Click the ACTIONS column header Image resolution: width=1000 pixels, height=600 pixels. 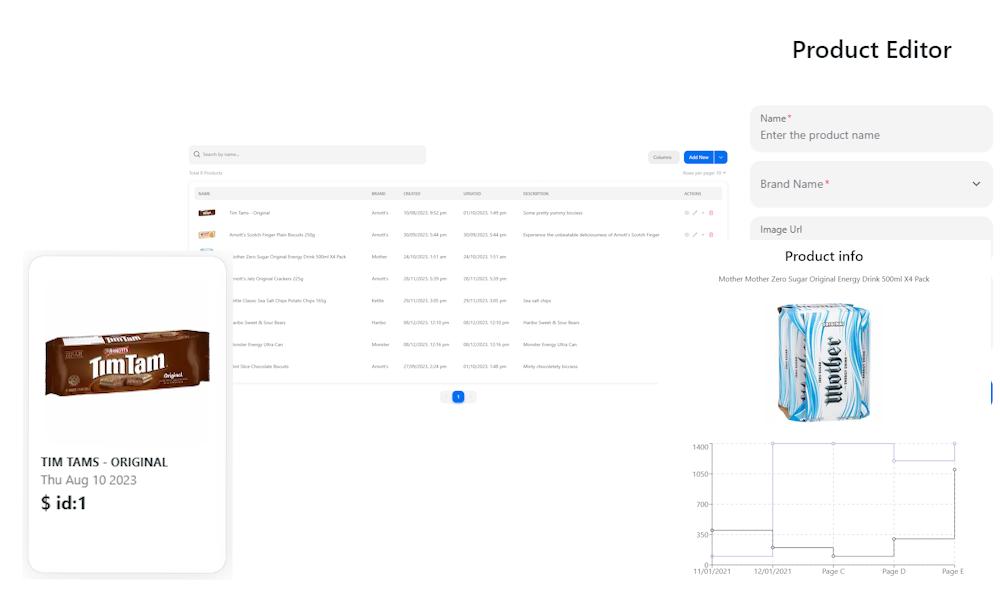pyautogui.click(x=693, y=194)
